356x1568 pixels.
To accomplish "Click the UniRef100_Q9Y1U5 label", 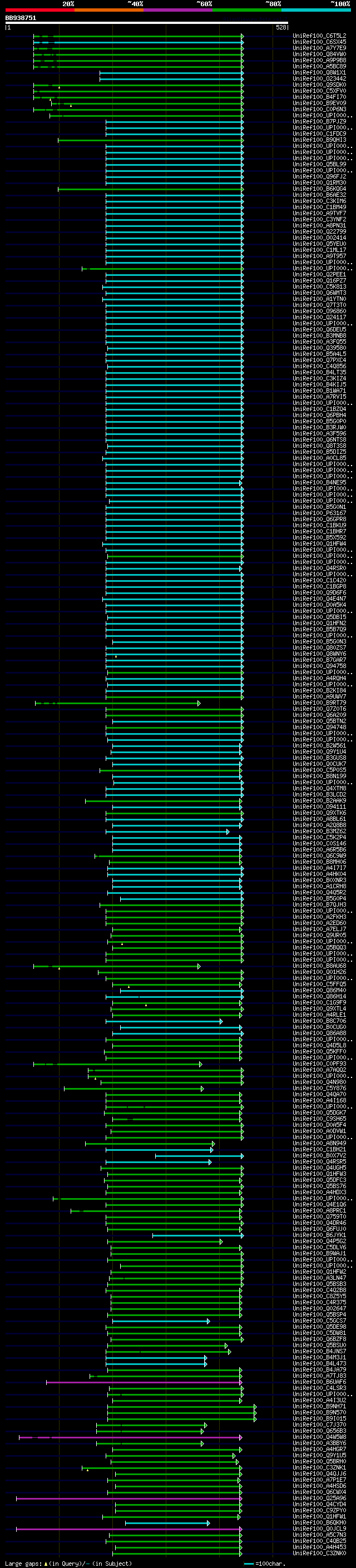I will point(319,1456).
